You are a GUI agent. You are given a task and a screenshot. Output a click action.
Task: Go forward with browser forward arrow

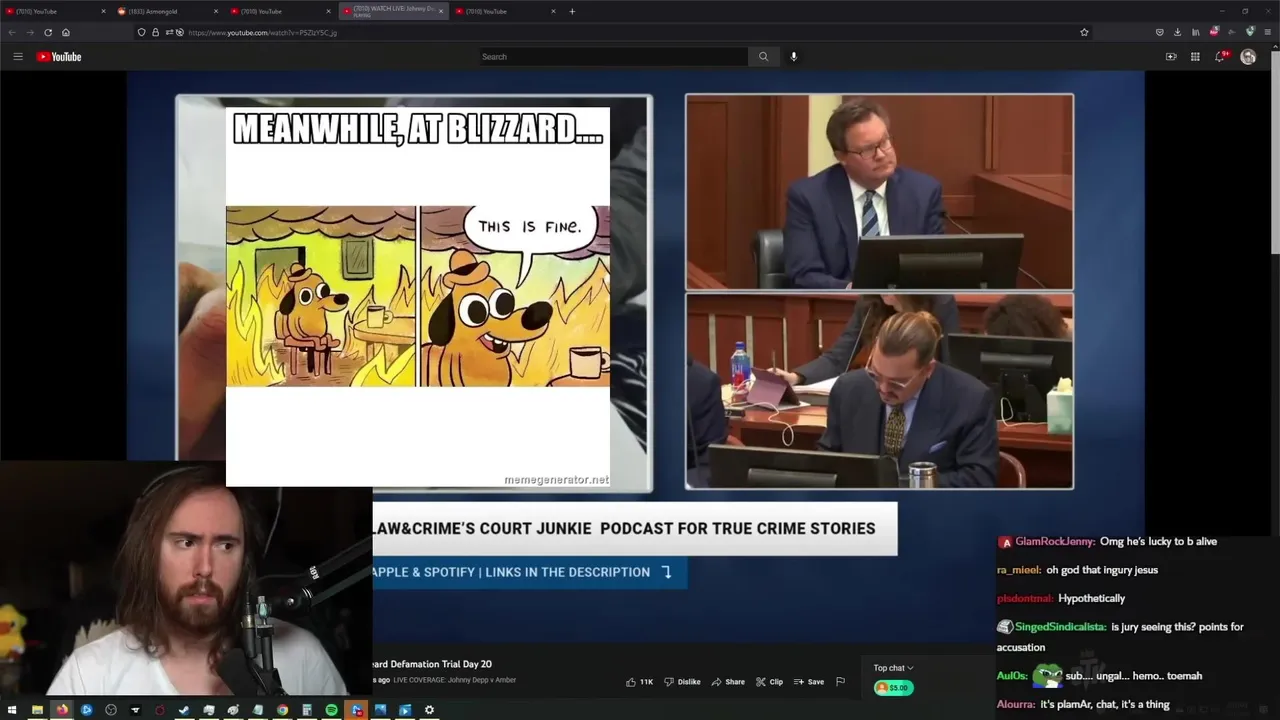pyautogui.click(x=30, y=32)
